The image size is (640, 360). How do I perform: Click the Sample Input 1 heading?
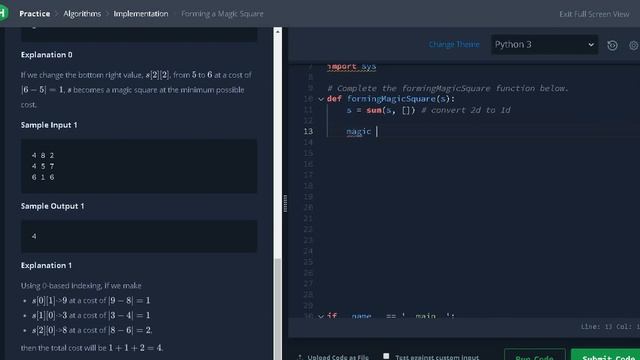point(49,125)
